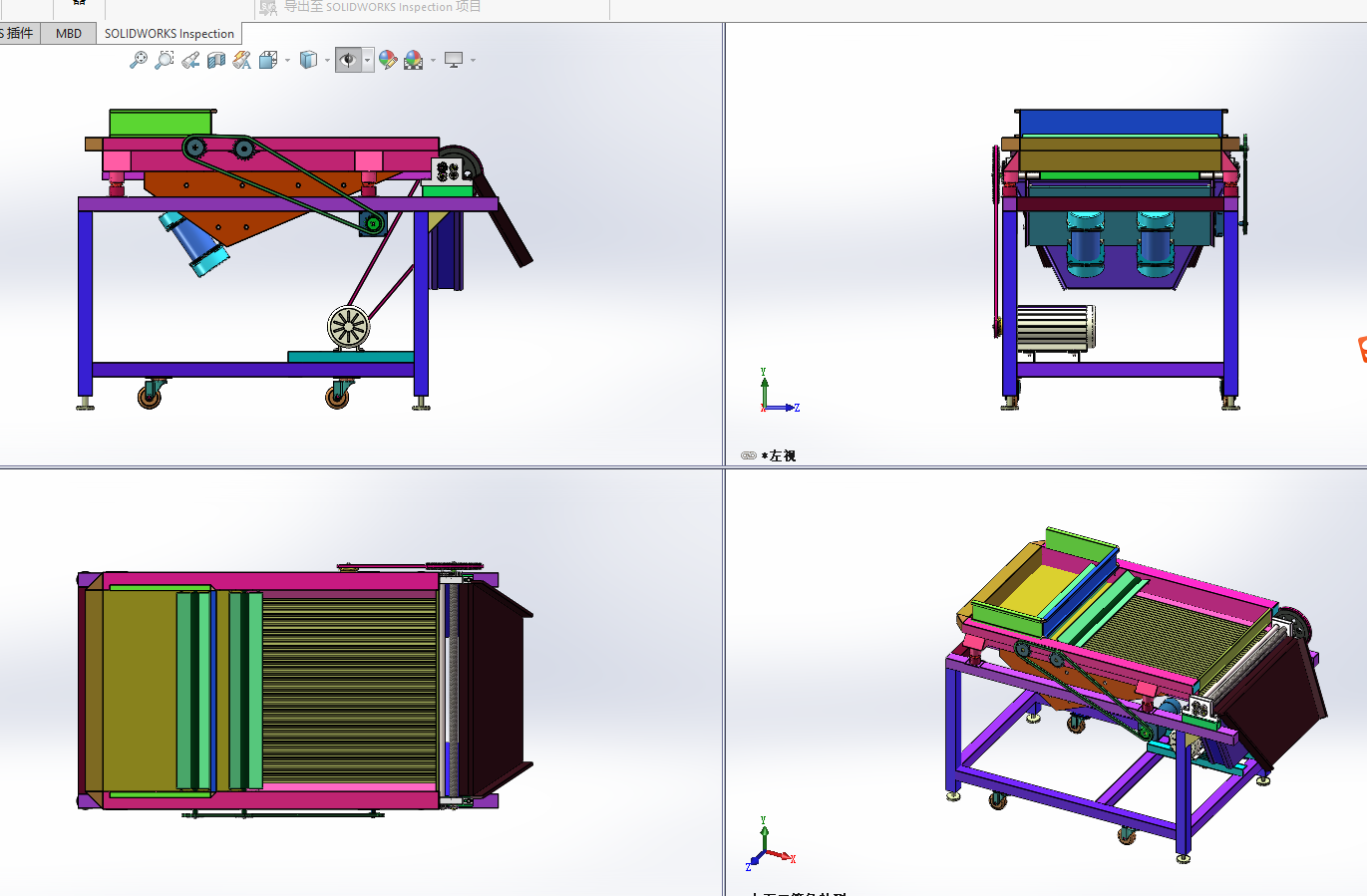
Task: Switch to the MBD tab
Action: point(69,33)
